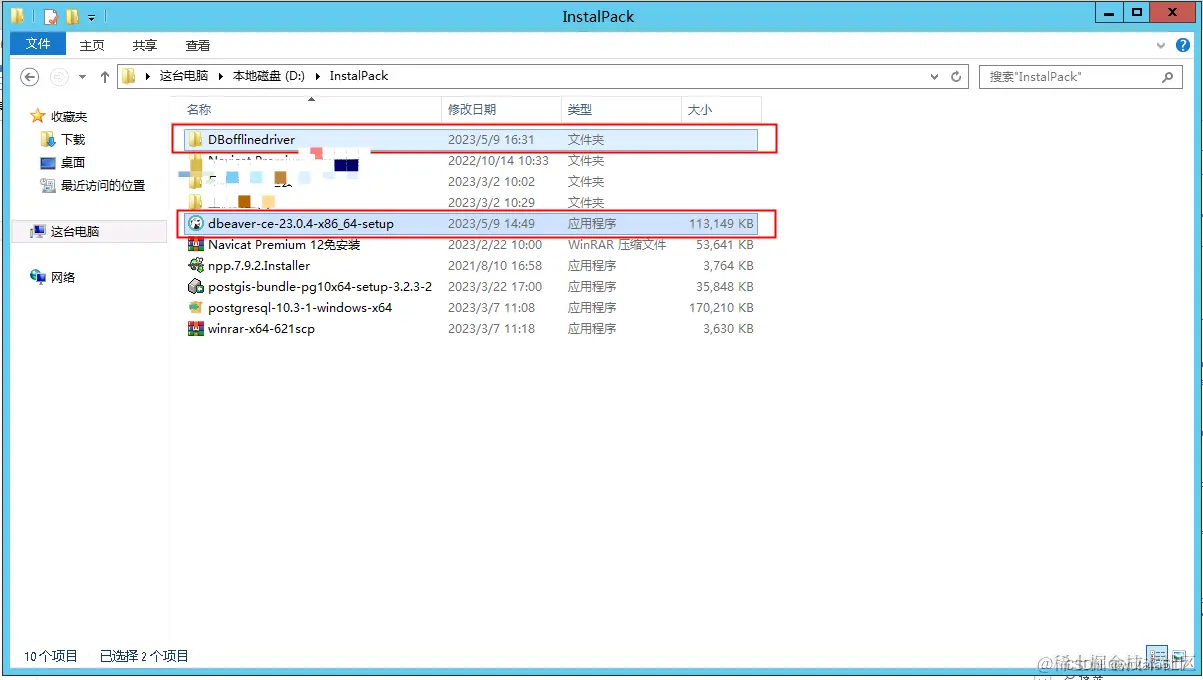Click the file name winrar-x64-621scp
1203x680 pixels.
tap(261, 329)
